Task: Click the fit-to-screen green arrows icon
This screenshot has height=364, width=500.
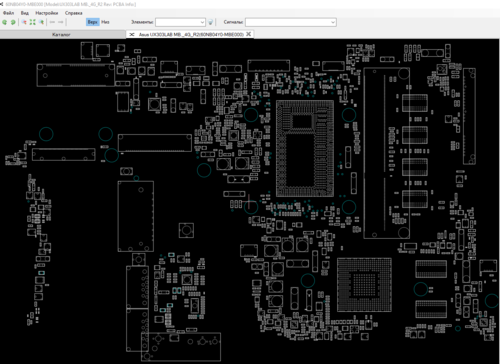Action: pyautogui.click(x=32, y=22)
